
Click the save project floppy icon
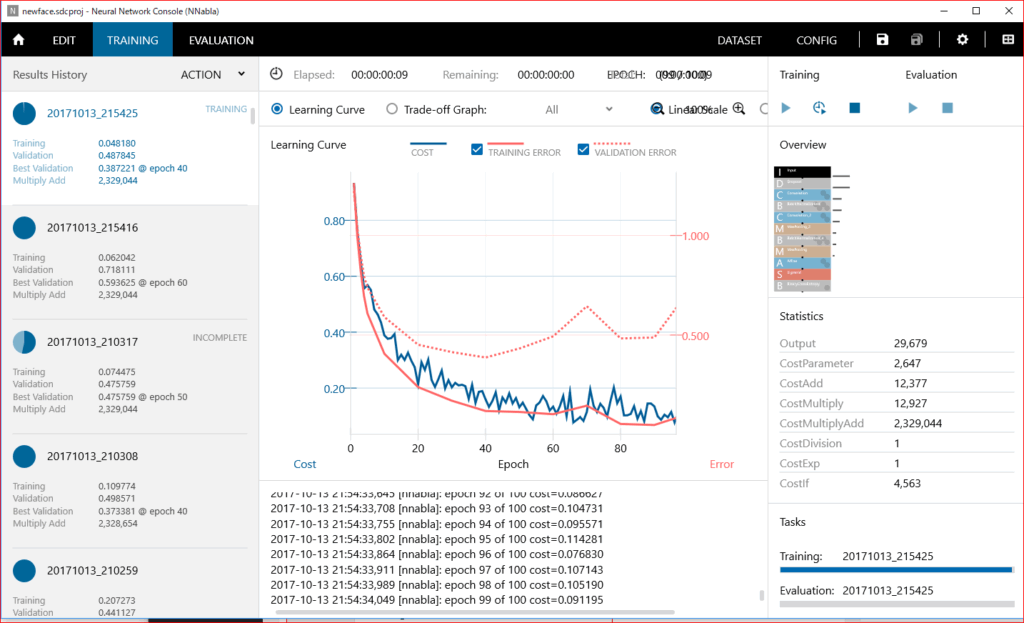(x=882, y=40)
